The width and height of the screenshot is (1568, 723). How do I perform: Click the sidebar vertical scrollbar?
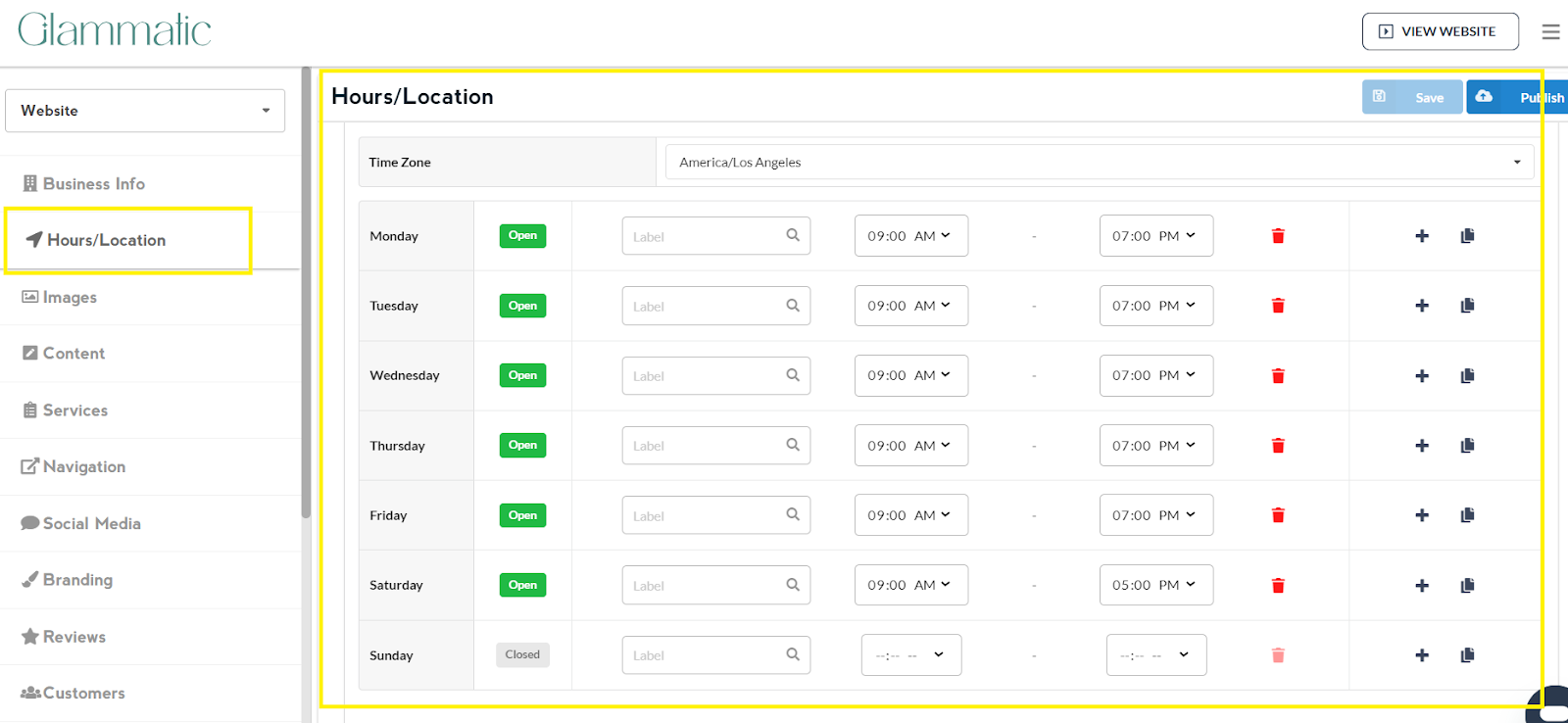[306, 294]
